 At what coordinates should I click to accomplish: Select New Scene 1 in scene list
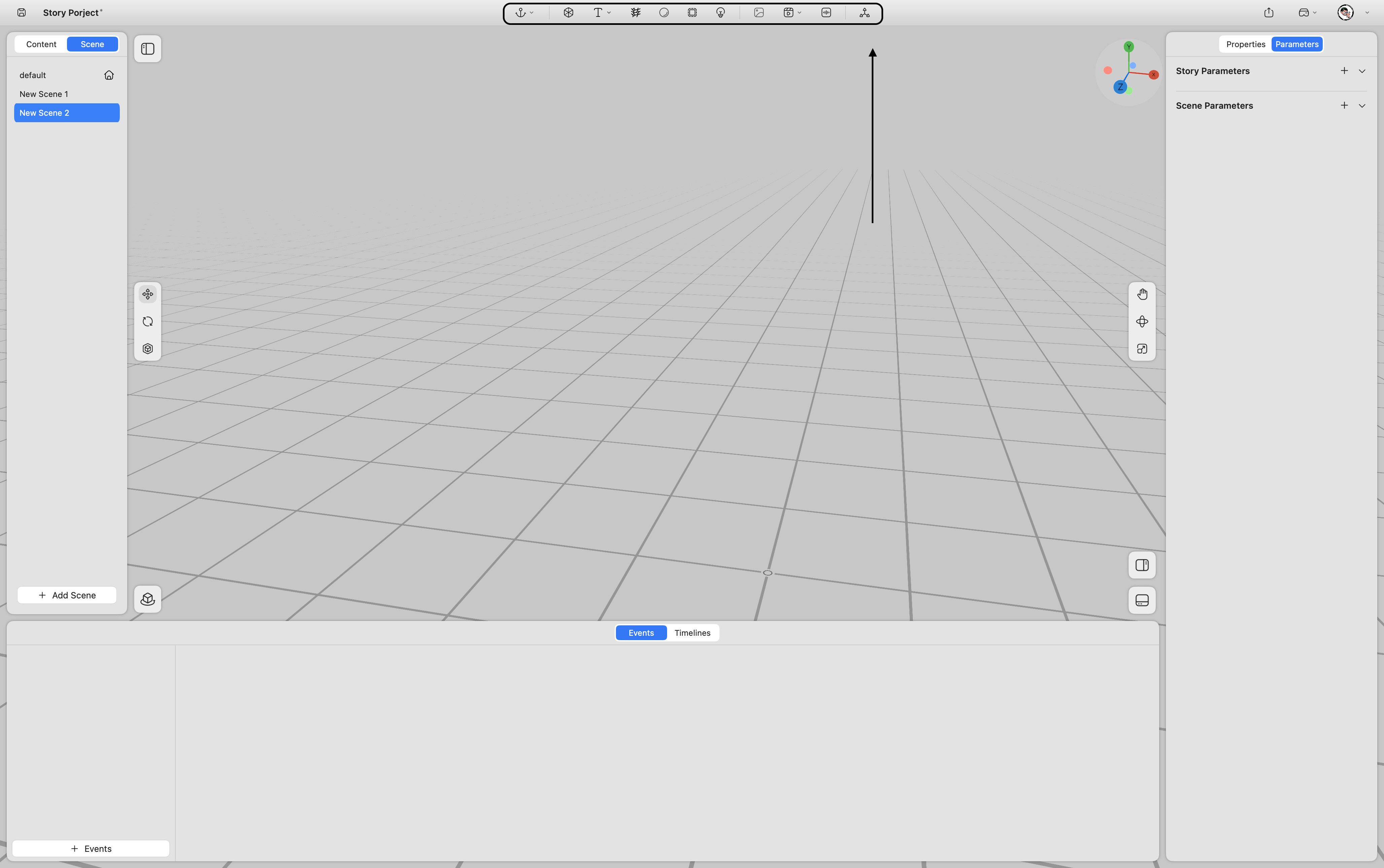pos(44,94)
